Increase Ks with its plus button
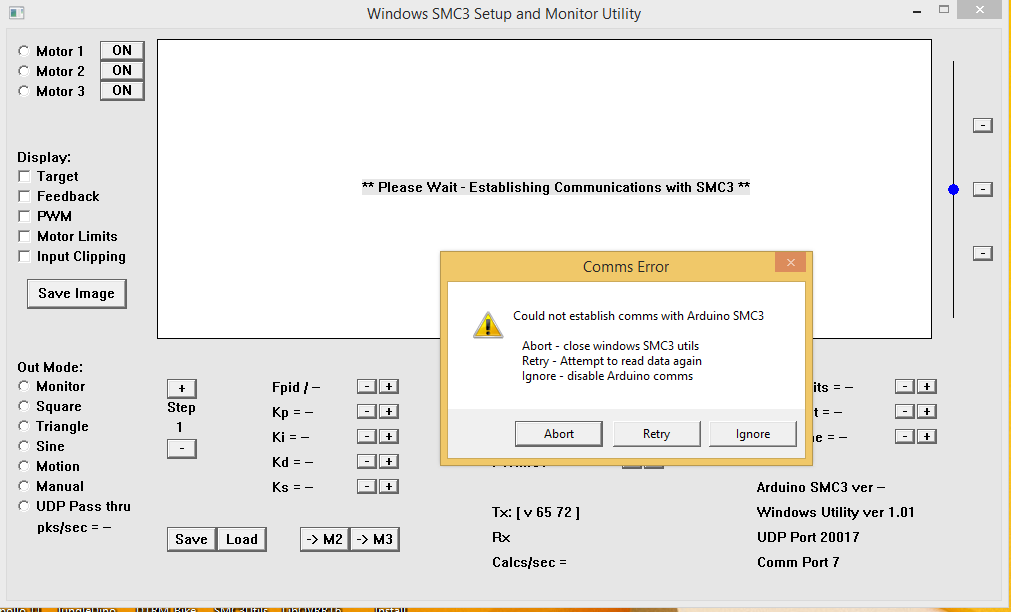 [x=389, y=486]
